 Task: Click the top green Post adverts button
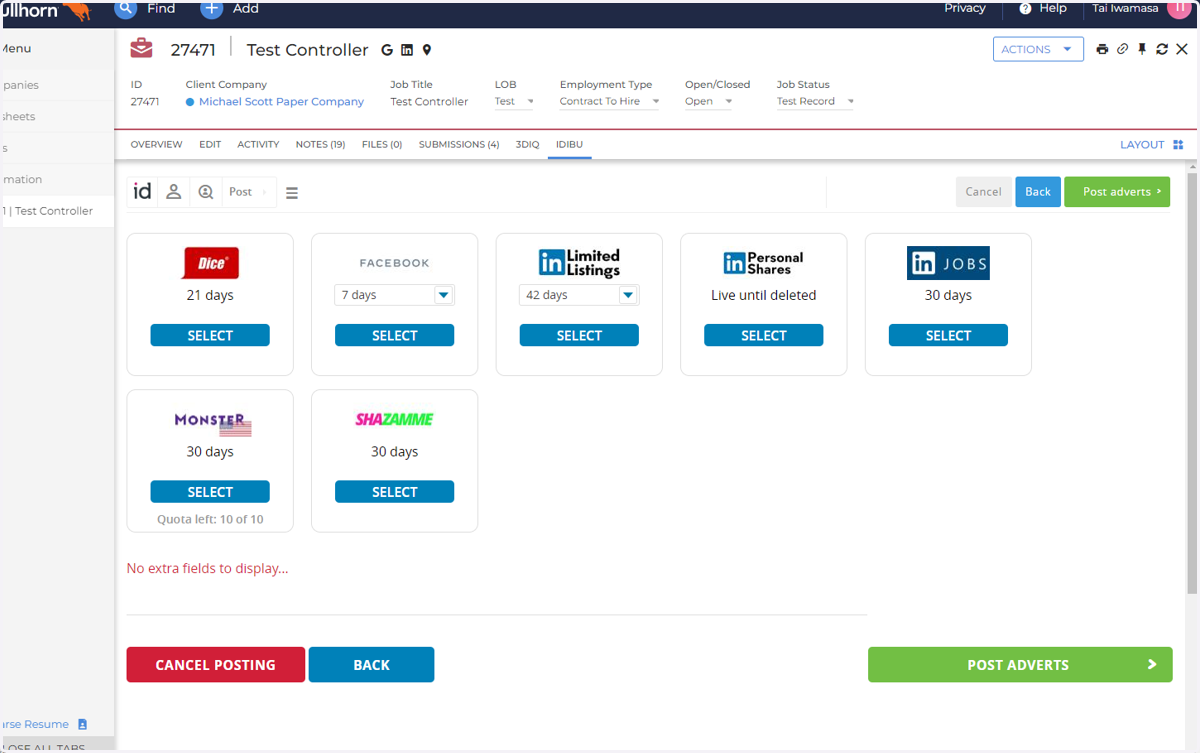pyautogui.click(x=1117, y=192)
